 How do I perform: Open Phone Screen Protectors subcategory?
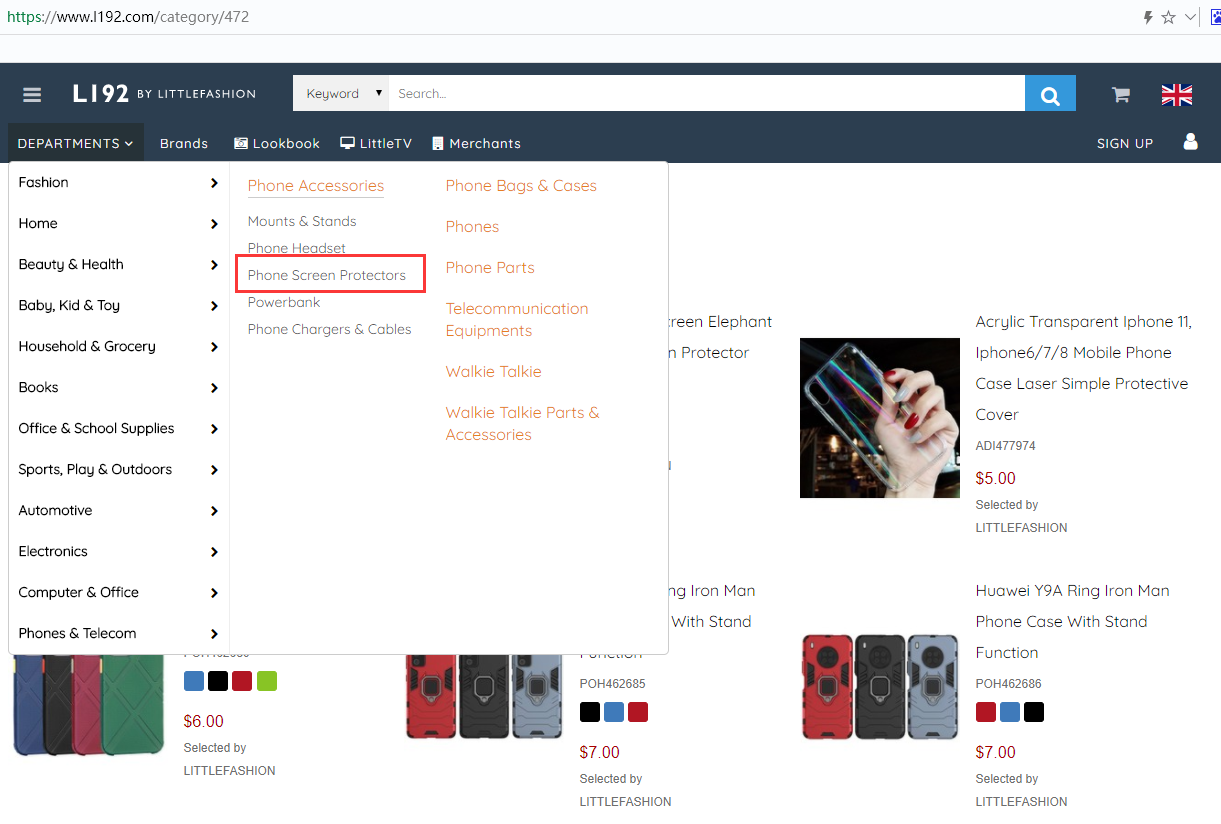[327, 275]
